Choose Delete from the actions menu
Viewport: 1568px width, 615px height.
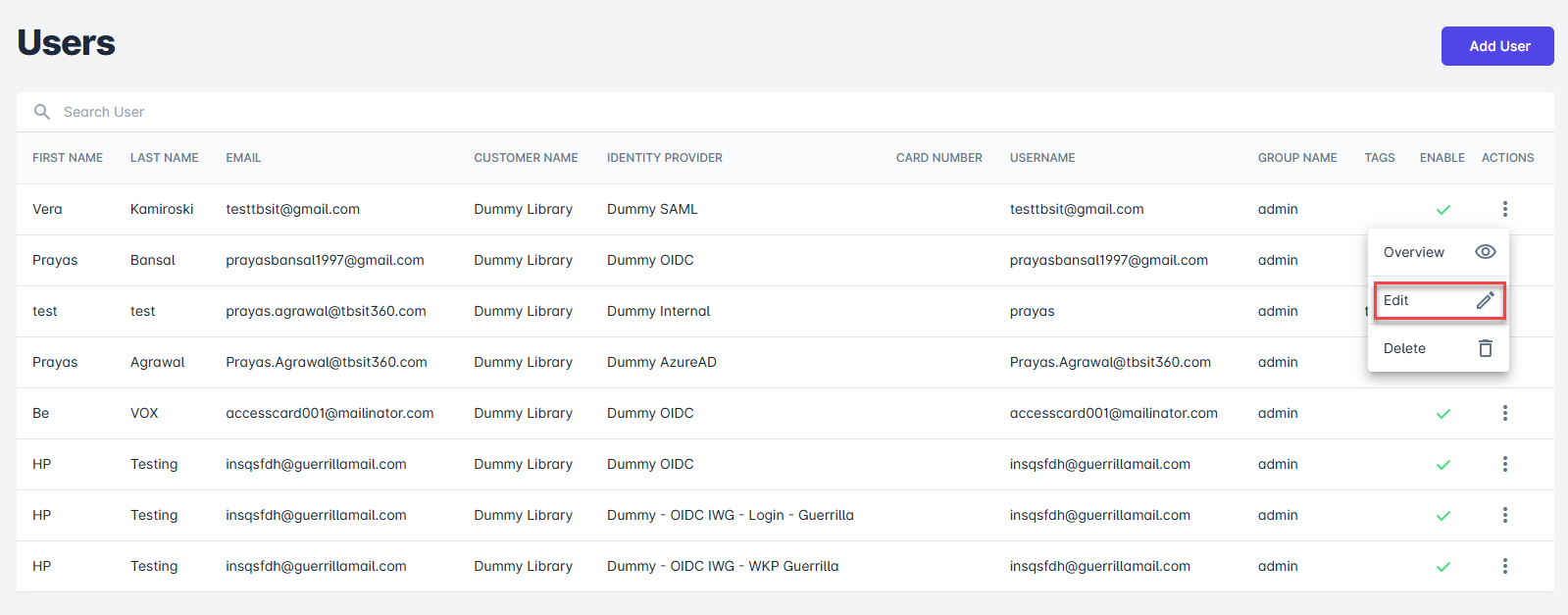[x=1405, y=348]
